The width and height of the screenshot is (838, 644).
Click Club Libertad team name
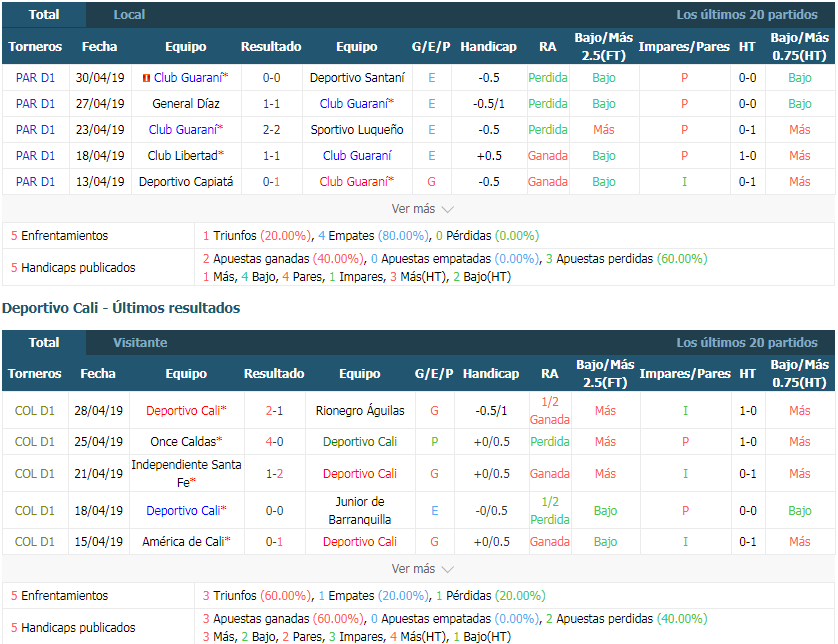coord(185,156)
